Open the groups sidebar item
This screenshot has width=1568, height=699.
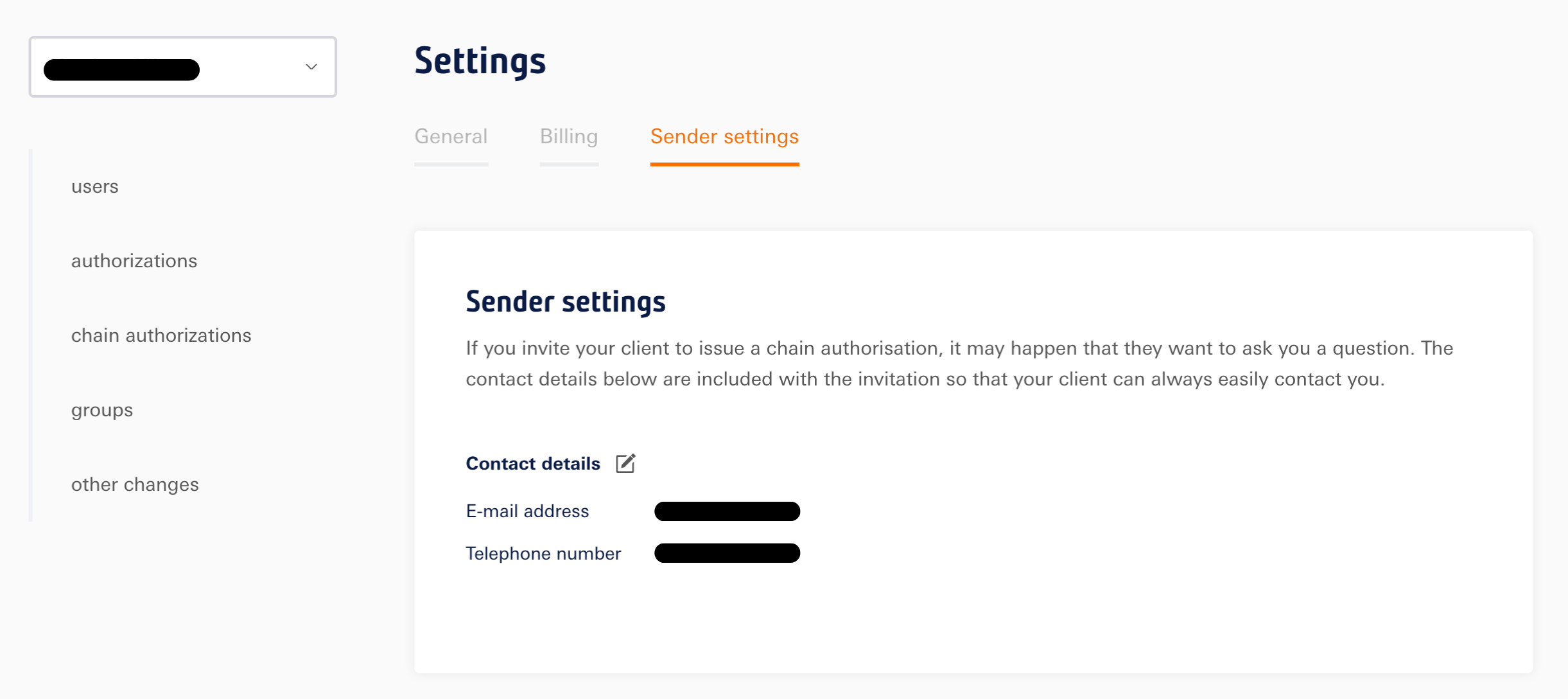click(102, 411)
